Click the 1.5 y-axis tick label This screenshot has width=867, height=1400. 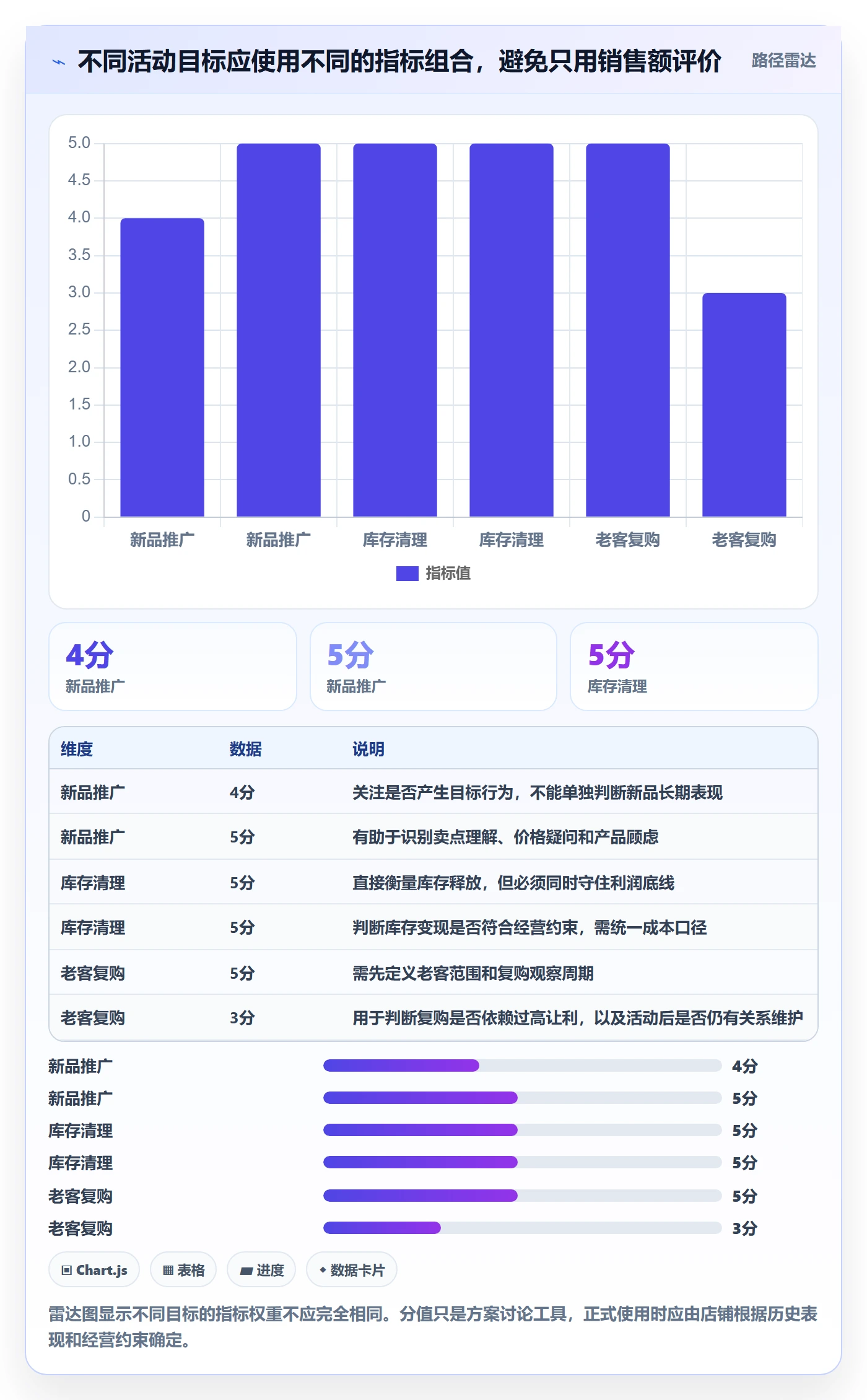[x=79, y=404]
